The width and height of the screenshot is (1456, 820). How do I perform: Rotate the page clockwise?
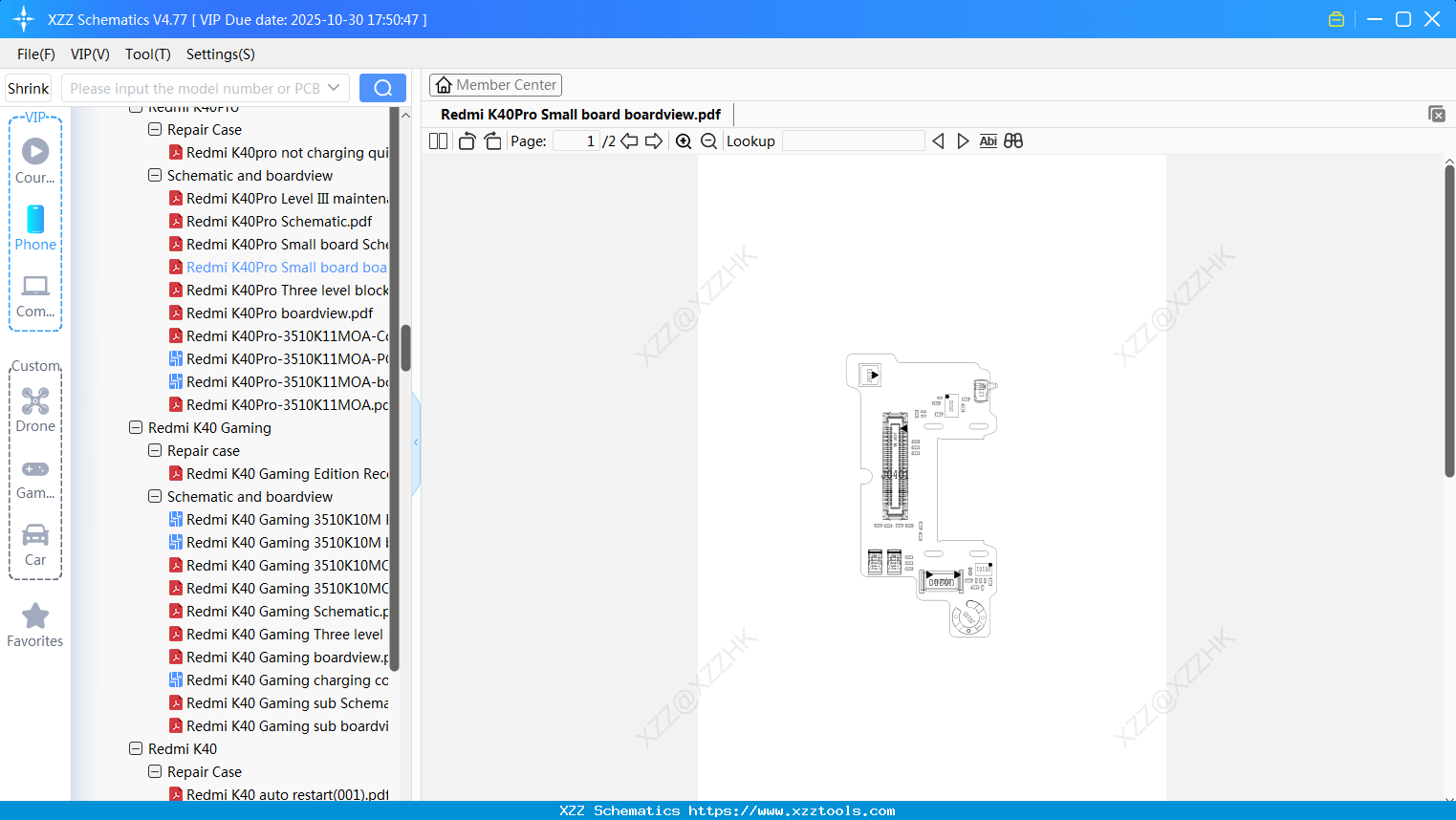click(x=492, y=141)
